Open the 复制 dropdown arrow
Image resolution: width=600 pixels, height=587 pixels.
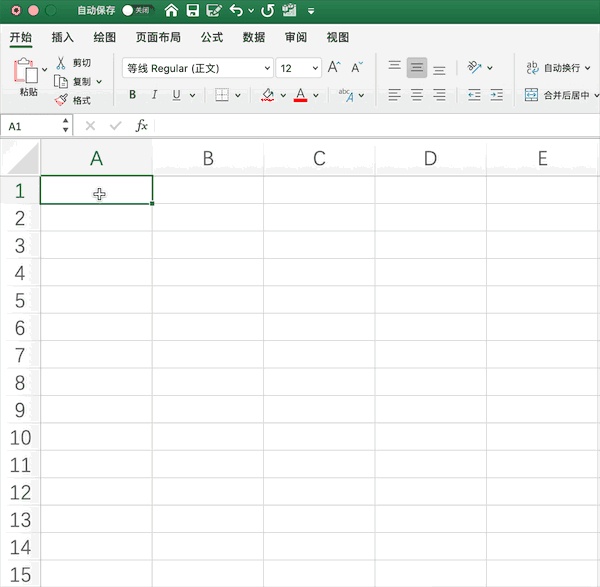pyautogui.click(x=99, y=82)
